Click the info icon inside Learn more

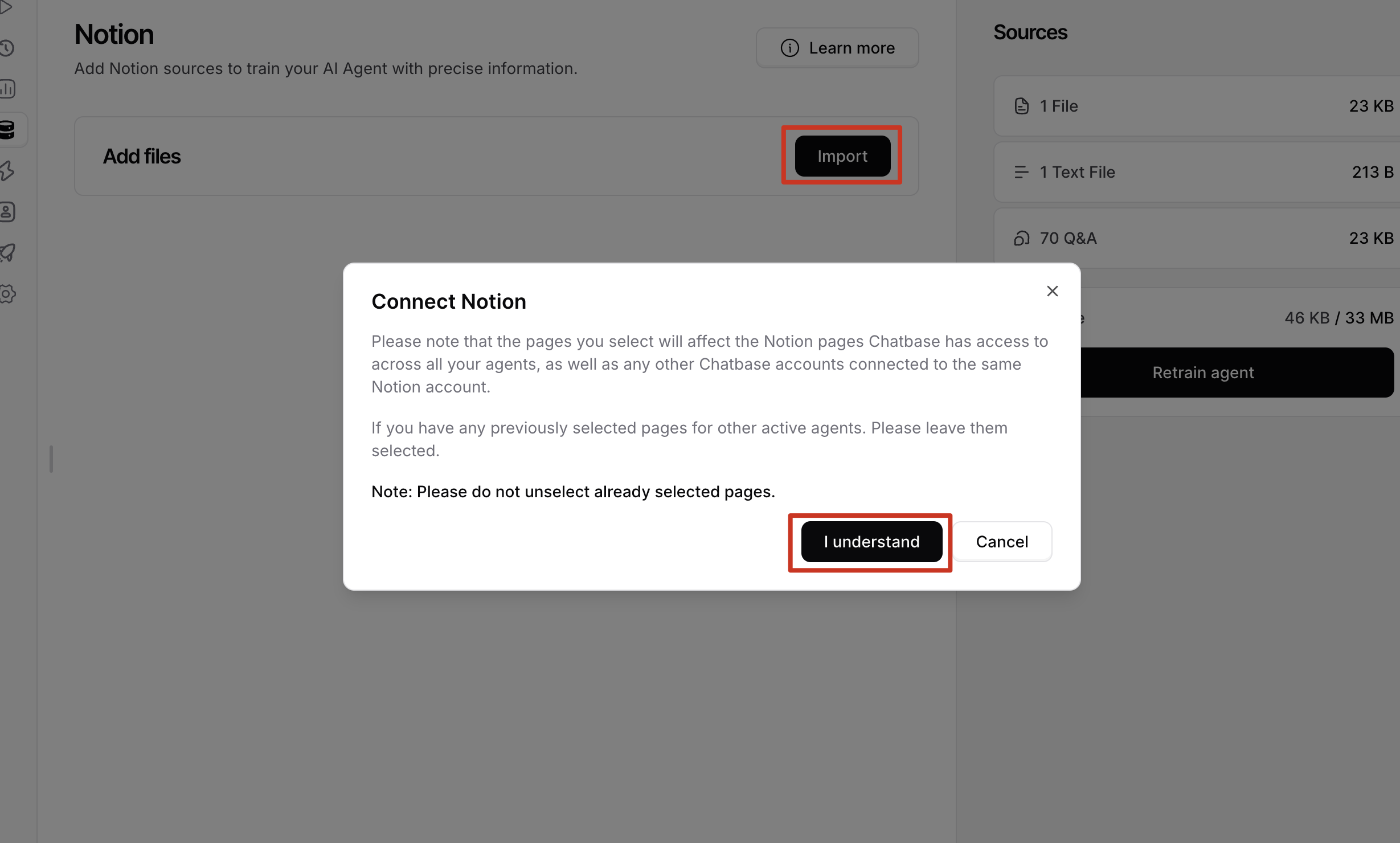tap(789, 48)
